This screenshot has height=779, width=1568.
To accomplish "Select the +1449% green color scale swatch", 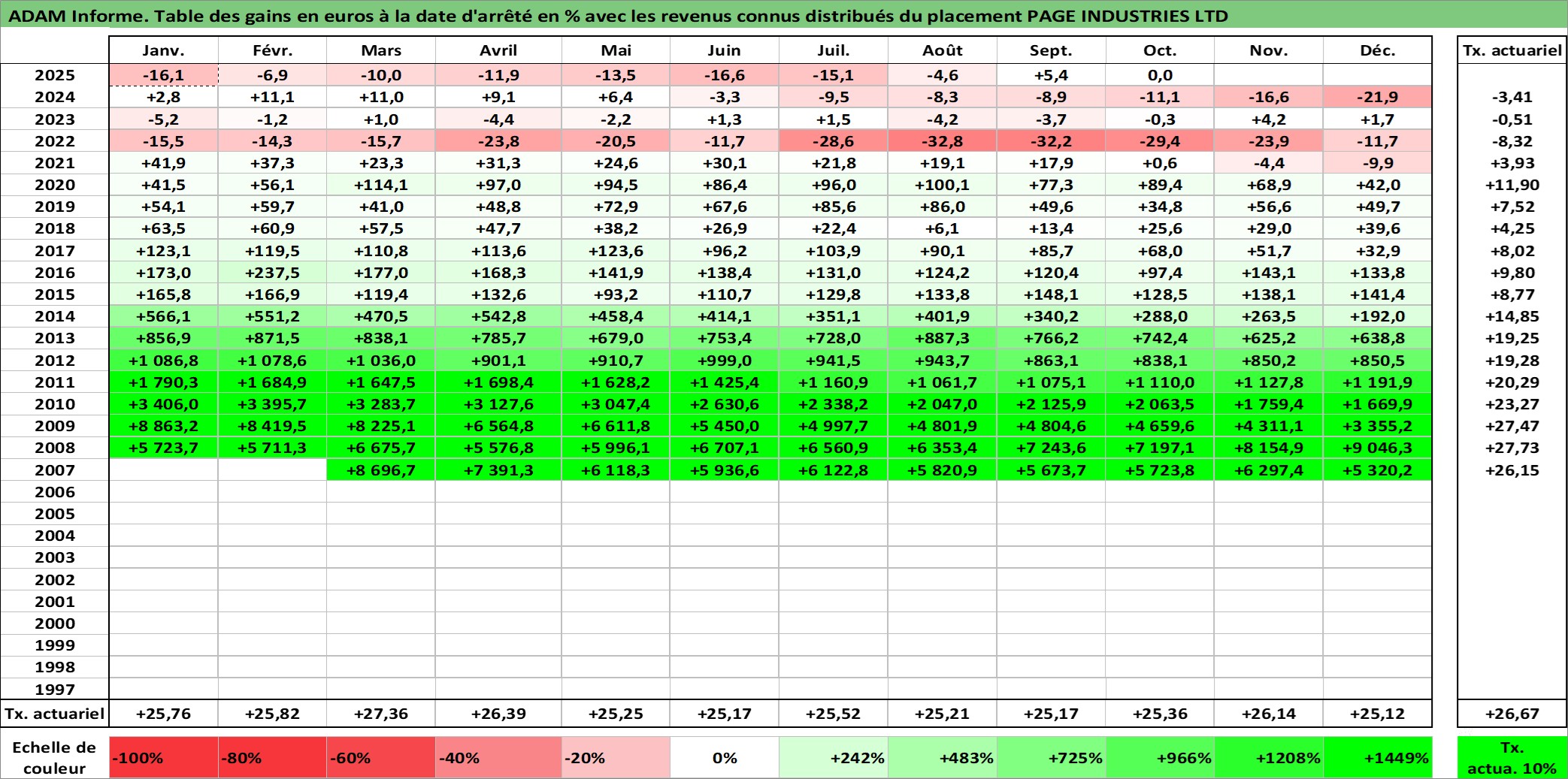I will pos(1377,757).
